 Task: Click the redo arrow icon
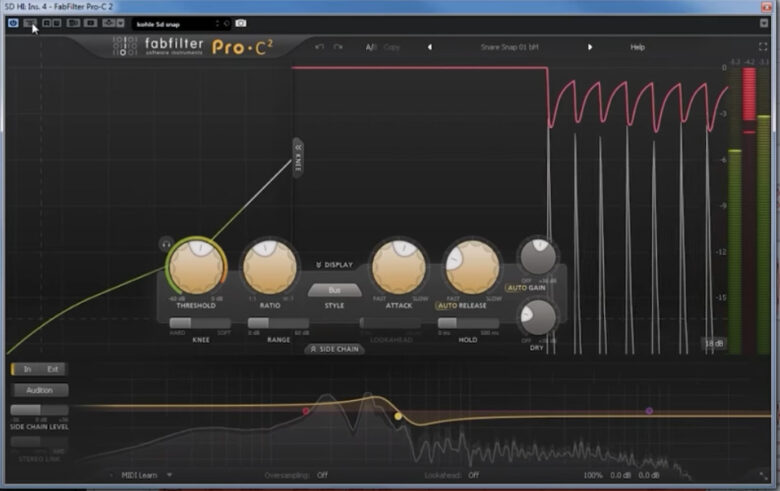(x=338, y=47)
